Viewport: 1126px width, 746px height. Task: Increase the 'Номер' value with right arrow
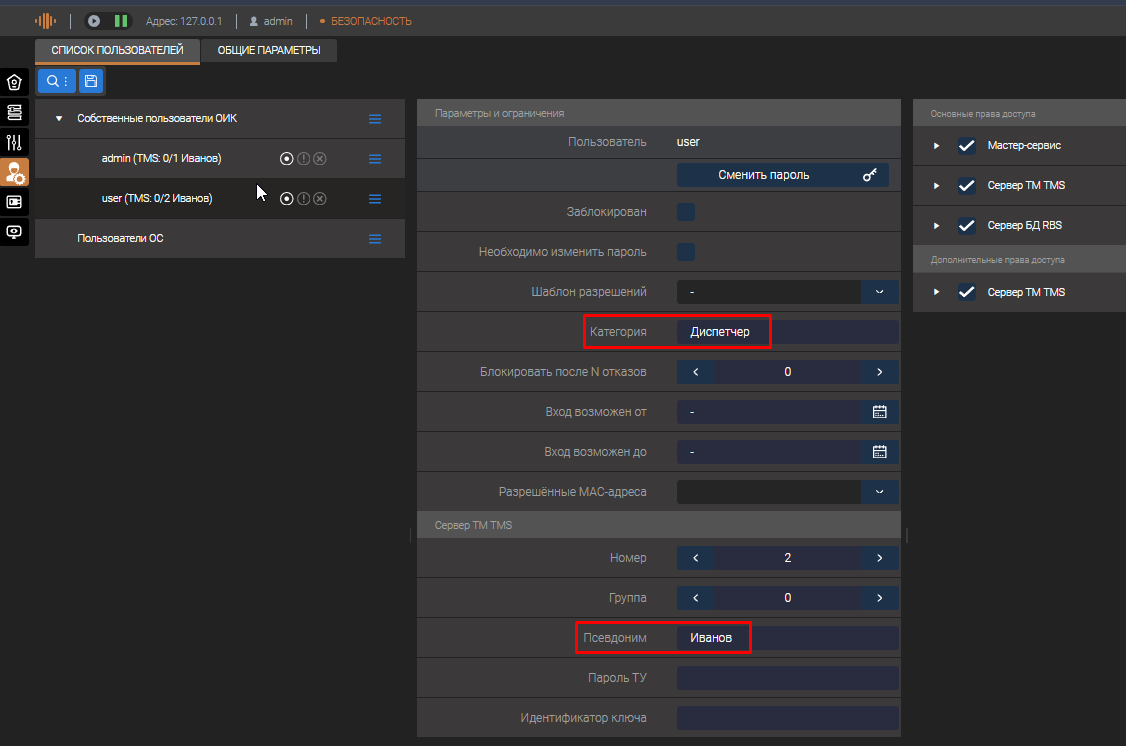point(880,558)
